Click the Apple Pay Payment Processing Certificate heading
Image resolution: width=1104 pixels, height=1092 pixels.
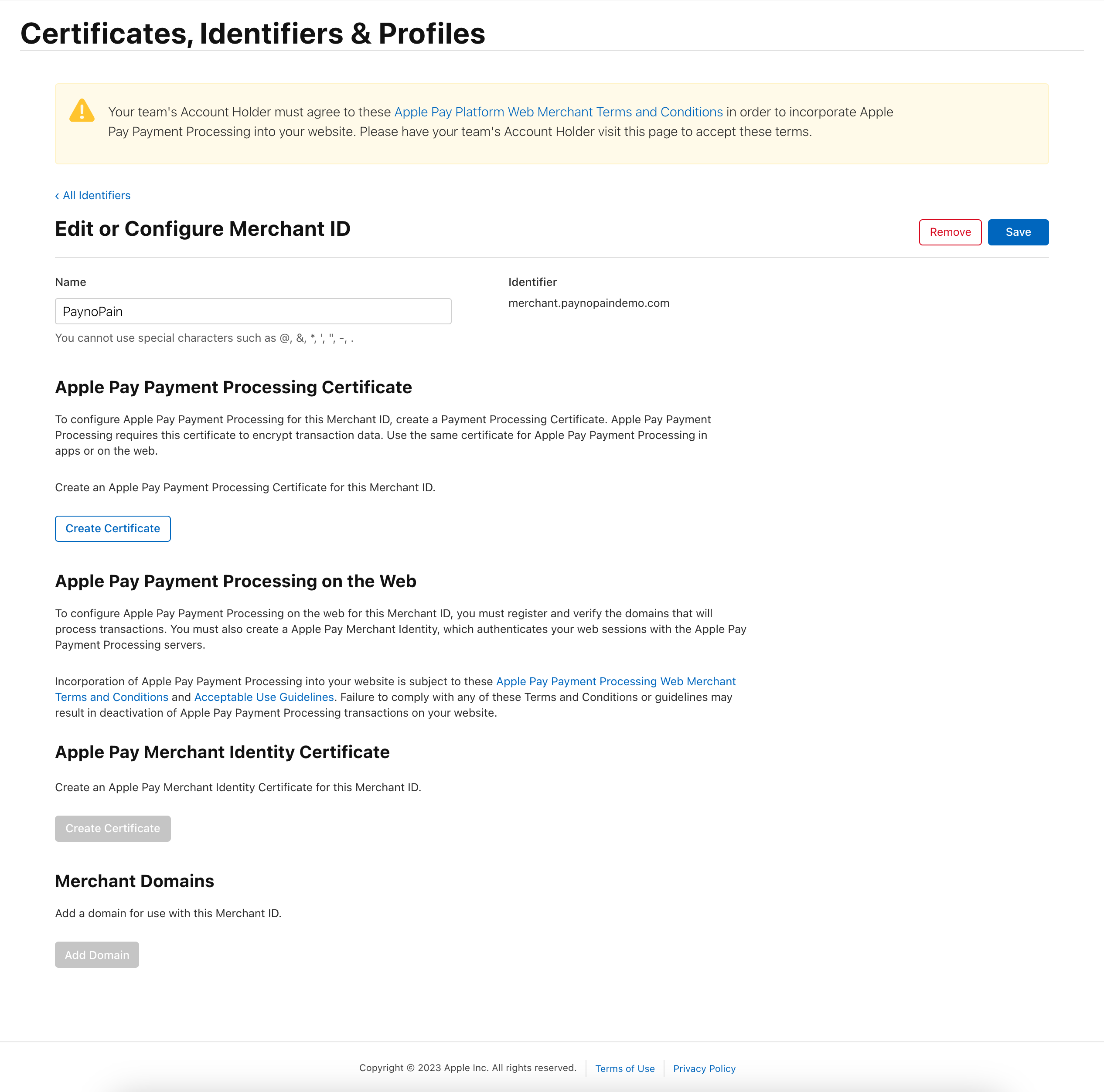233,387
